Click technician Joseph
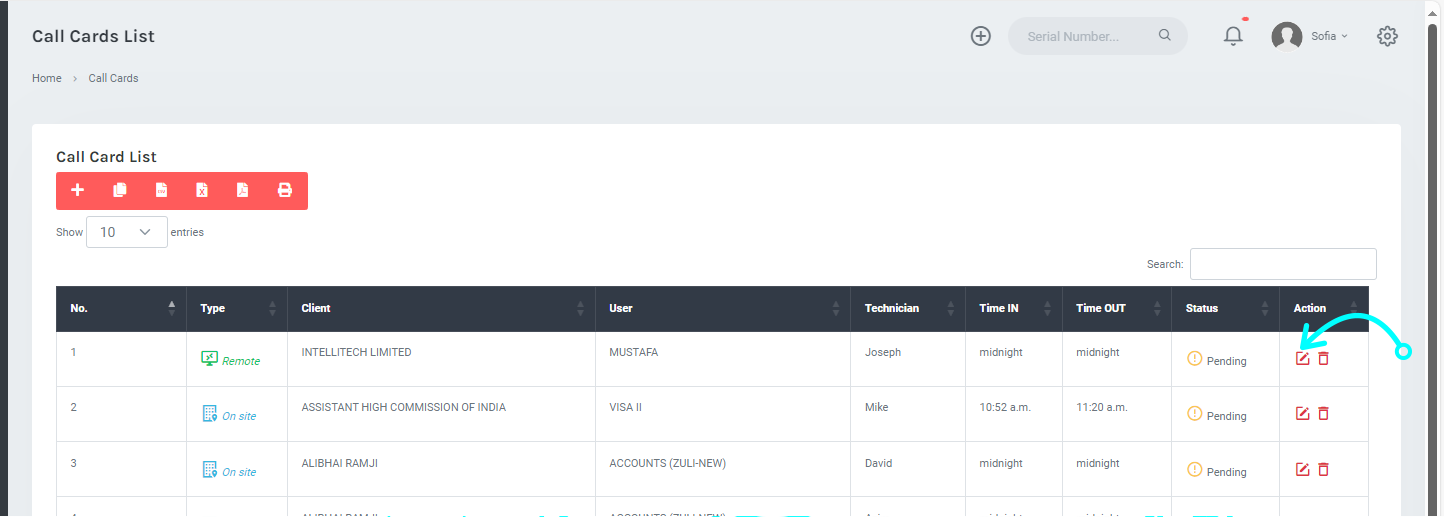This screenshot has width=1444, height=517. (x=883, y=352)
